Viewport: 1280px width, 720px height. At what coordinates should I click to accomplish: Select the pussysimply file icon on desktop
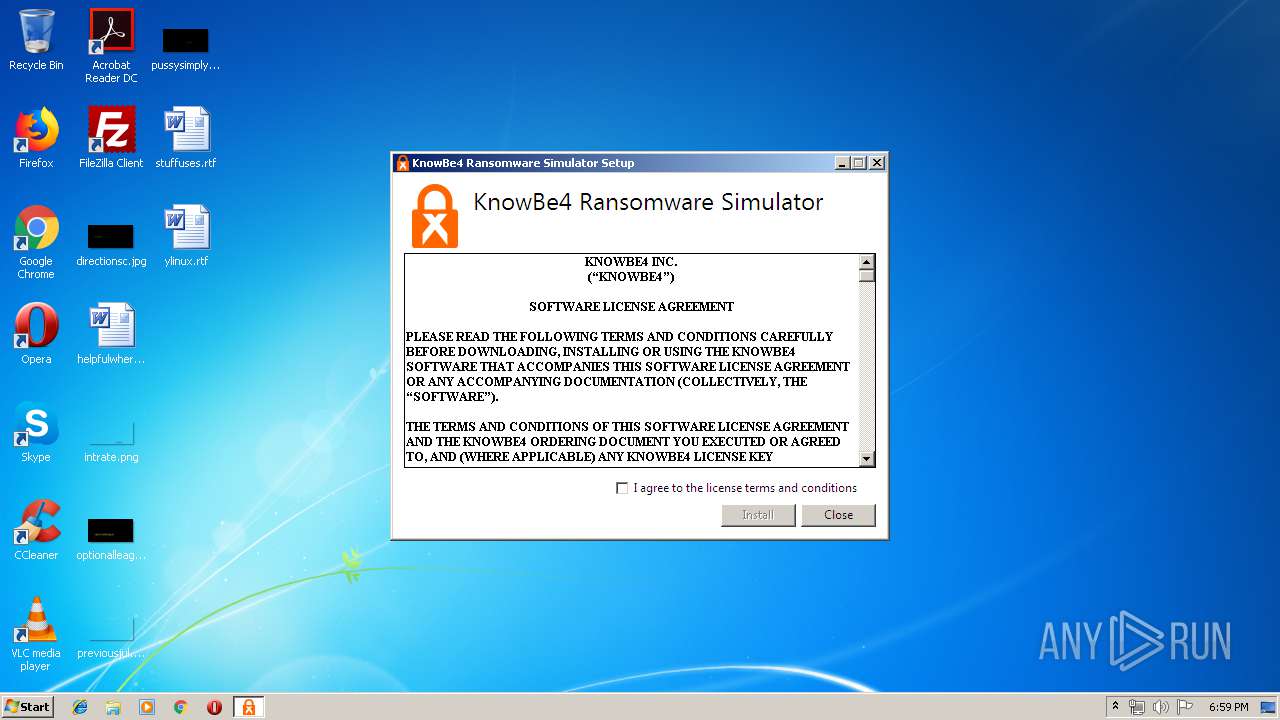(x=185, y=48)
